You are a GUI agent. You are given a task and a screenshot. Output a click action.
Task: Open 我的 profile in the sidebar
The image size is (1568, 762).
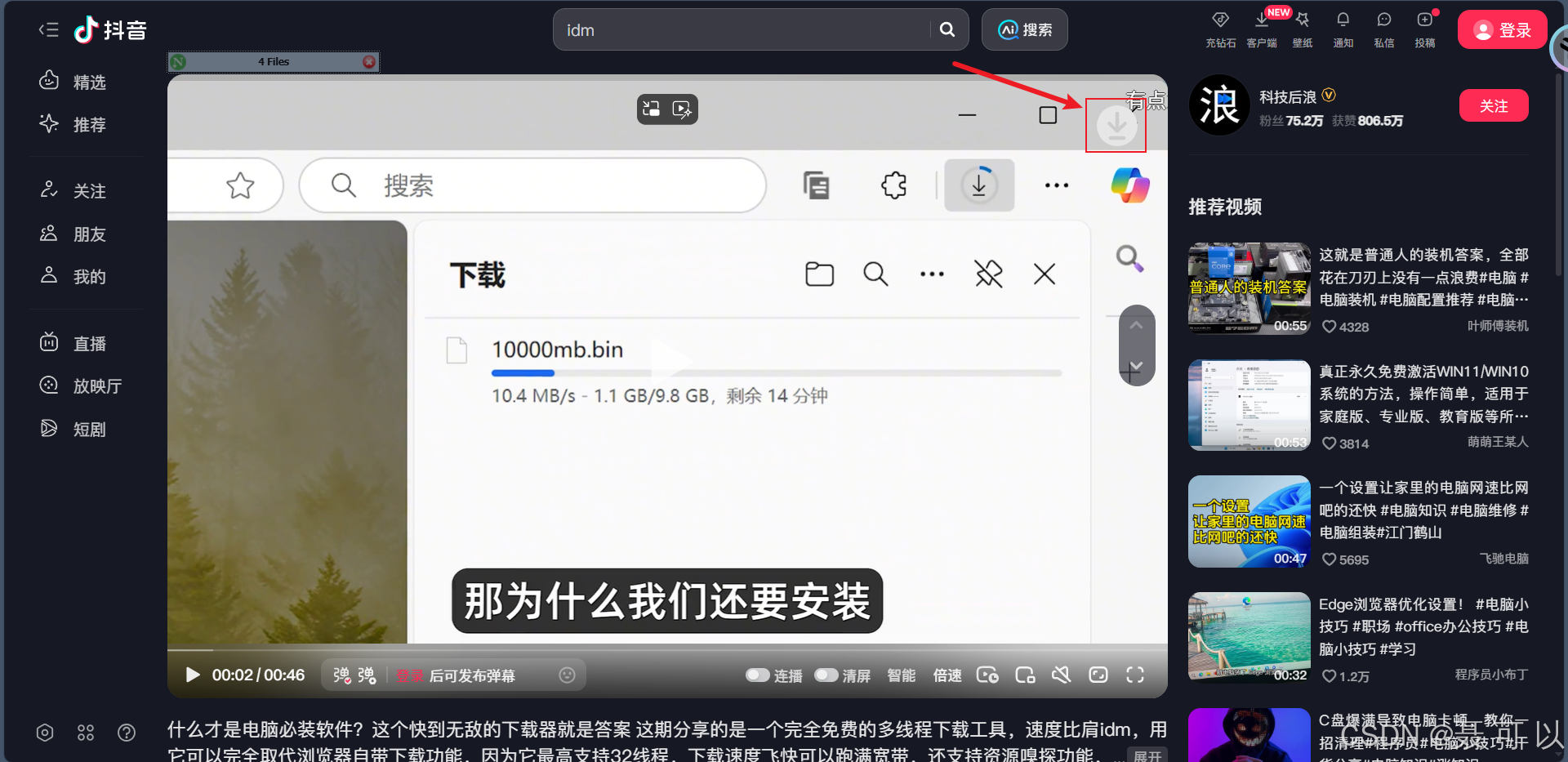[x=73, y=276]
